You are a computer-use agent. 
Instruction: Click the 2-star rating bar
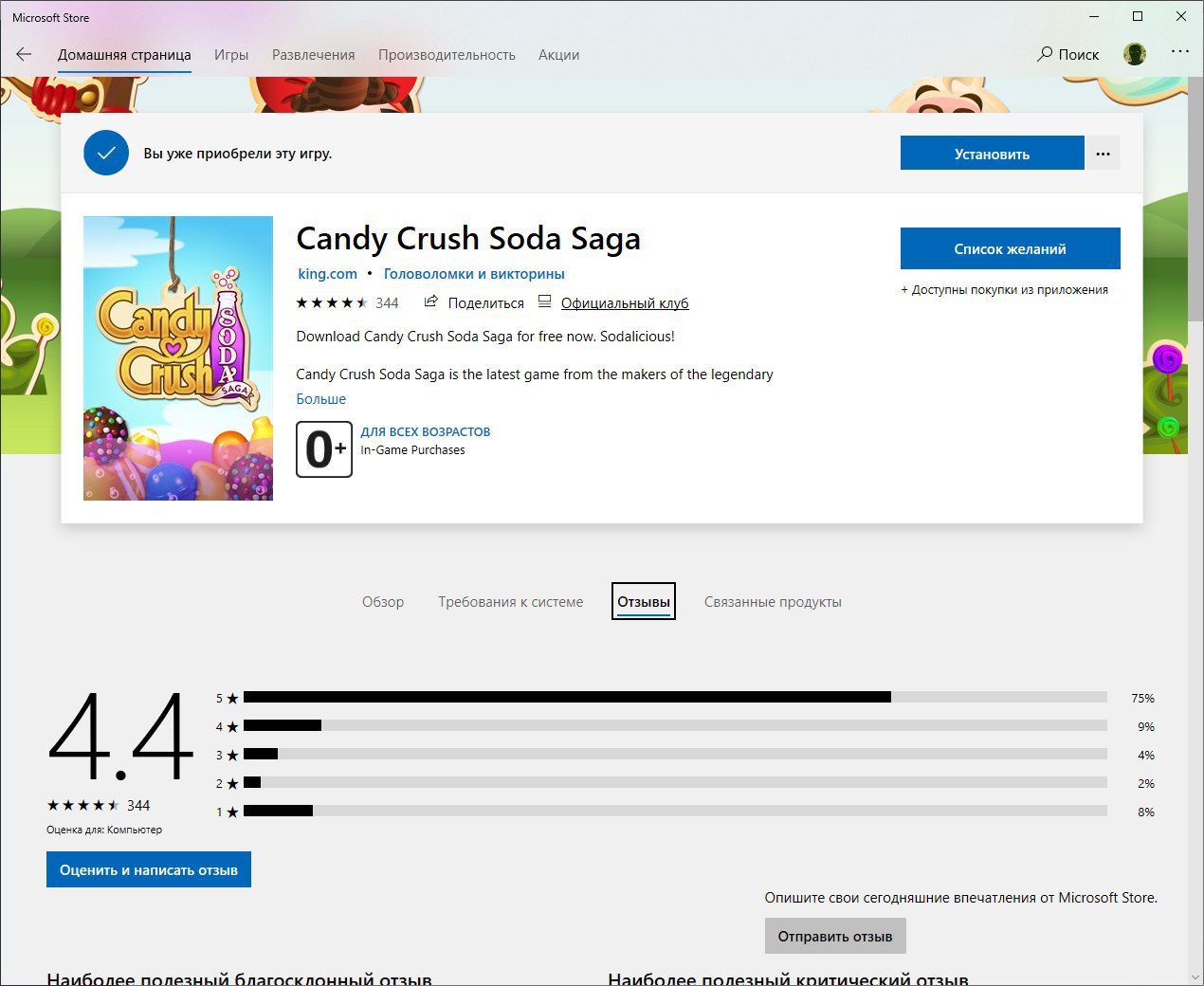pyautogui.click(x=675, y=782)
